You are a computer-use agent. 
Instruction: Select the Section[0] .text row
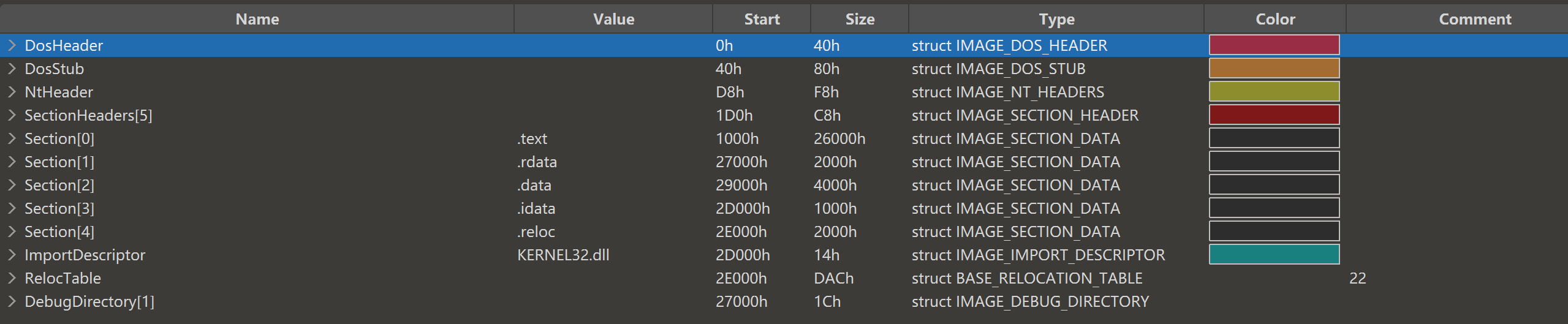coord(59,138)
